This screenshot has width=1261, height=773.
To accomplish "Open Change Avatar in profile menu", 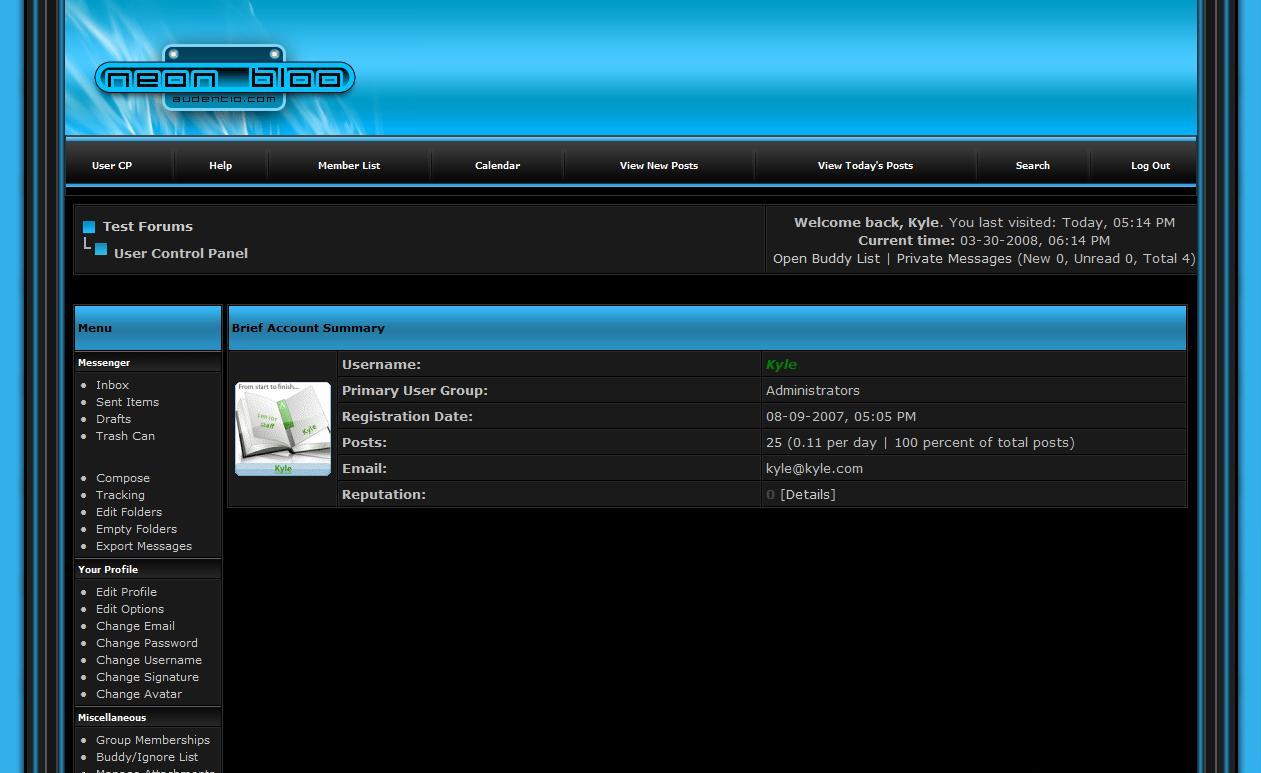I will click(x=139, y=694).
